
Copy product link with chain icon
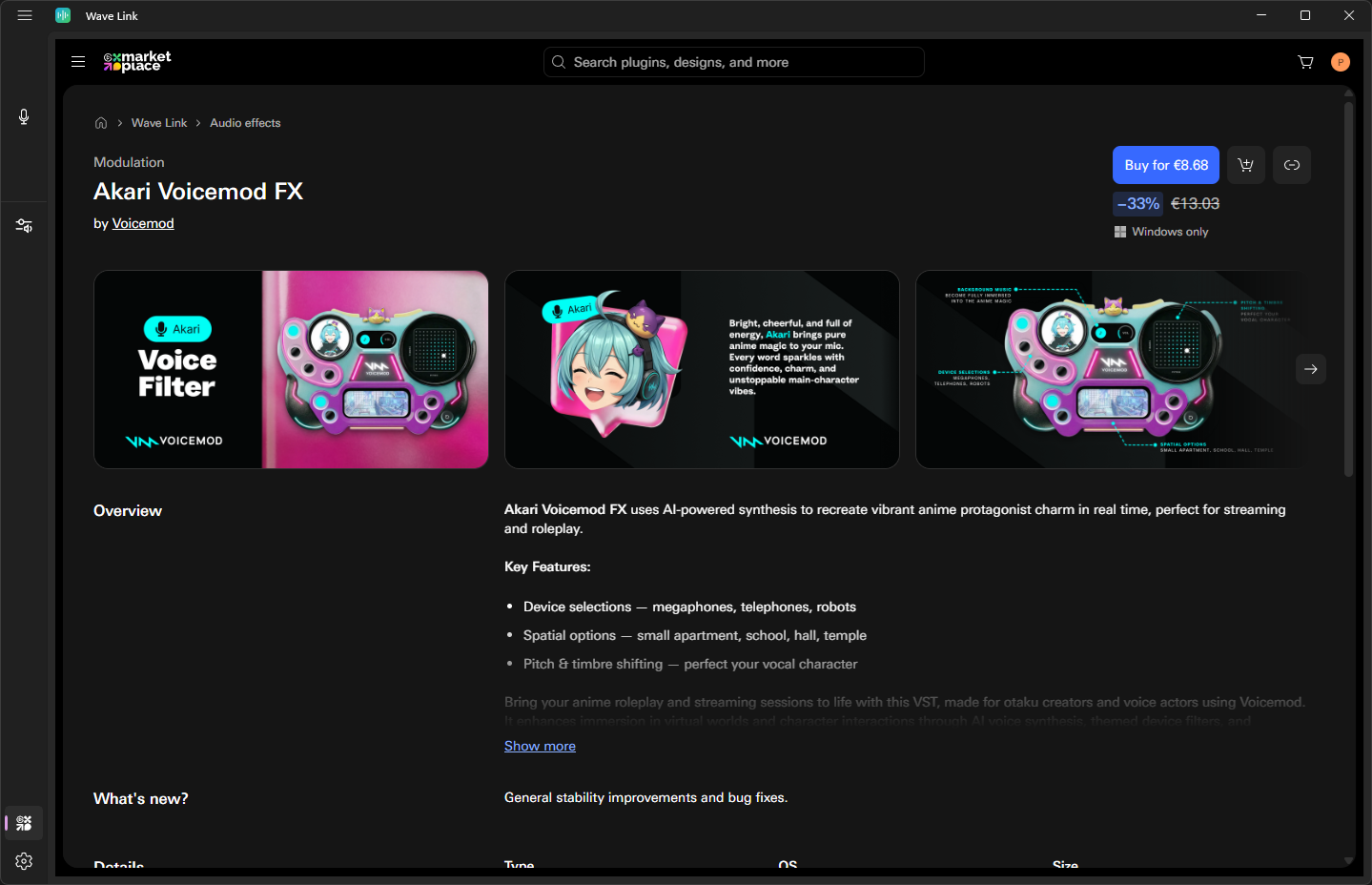pos(1291,165)
